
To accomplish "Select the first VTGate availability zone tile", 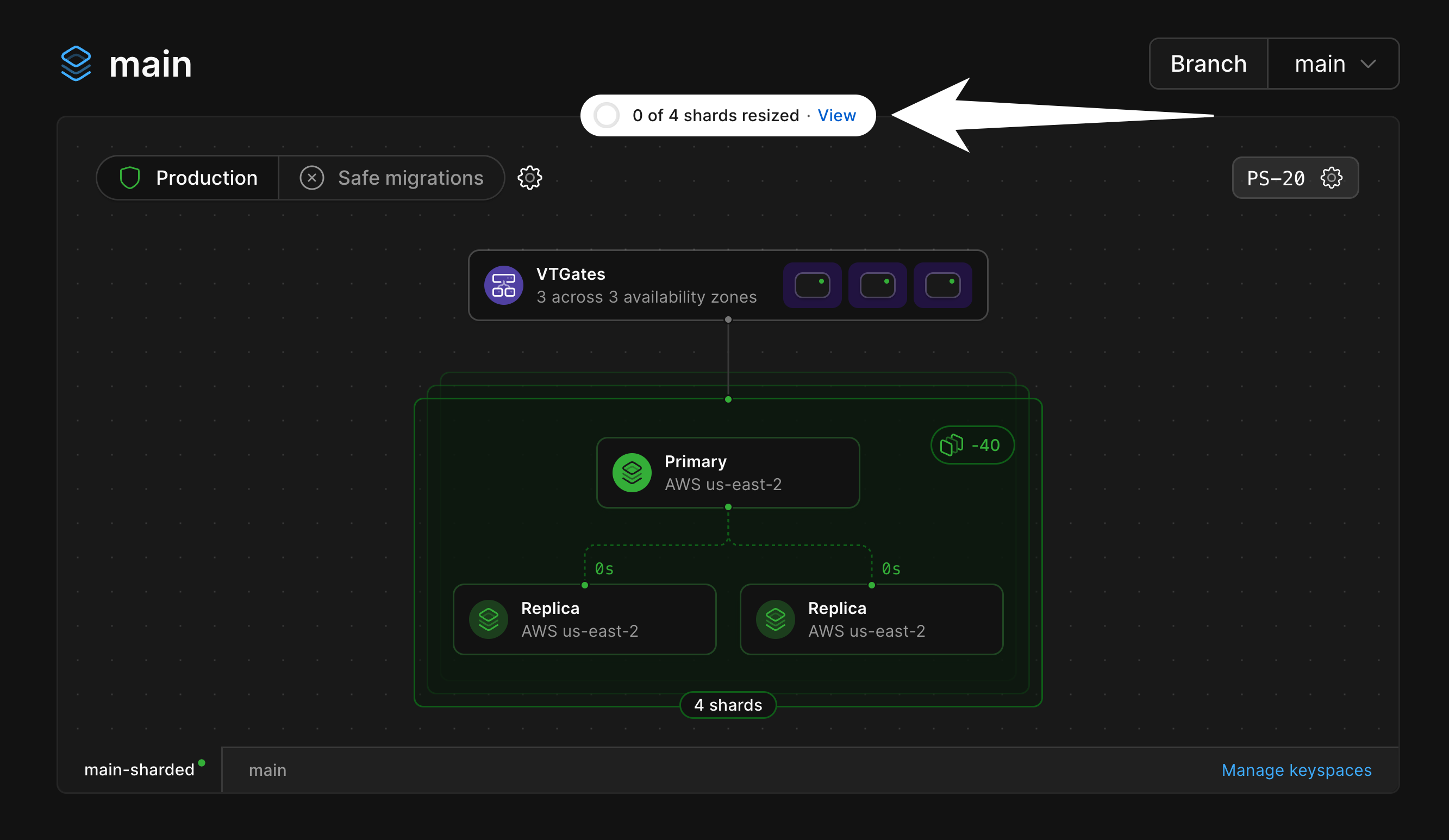I will 812,285.
